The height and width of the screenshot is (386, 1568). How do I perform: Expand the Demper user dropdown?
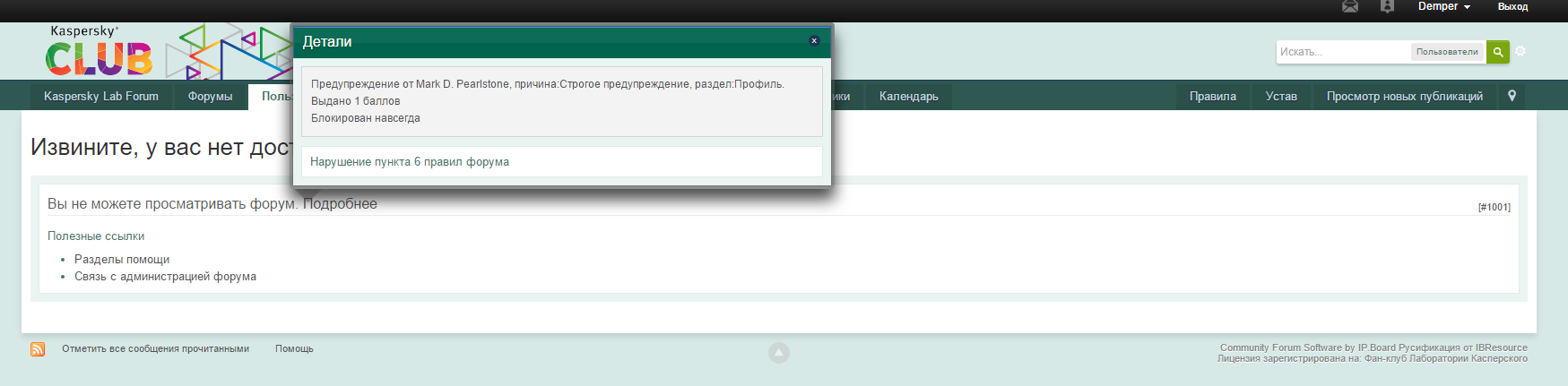coord(1443,6)
